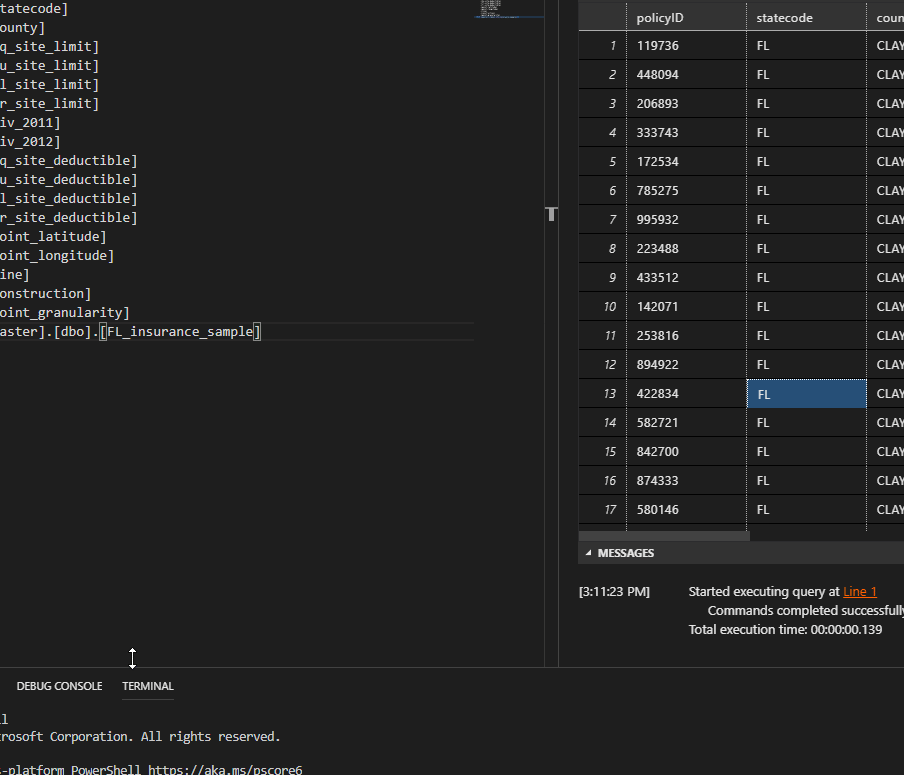904x775 pixels.
Task: Click the highlighted FL cell in row 13
Action: [807, 394]
